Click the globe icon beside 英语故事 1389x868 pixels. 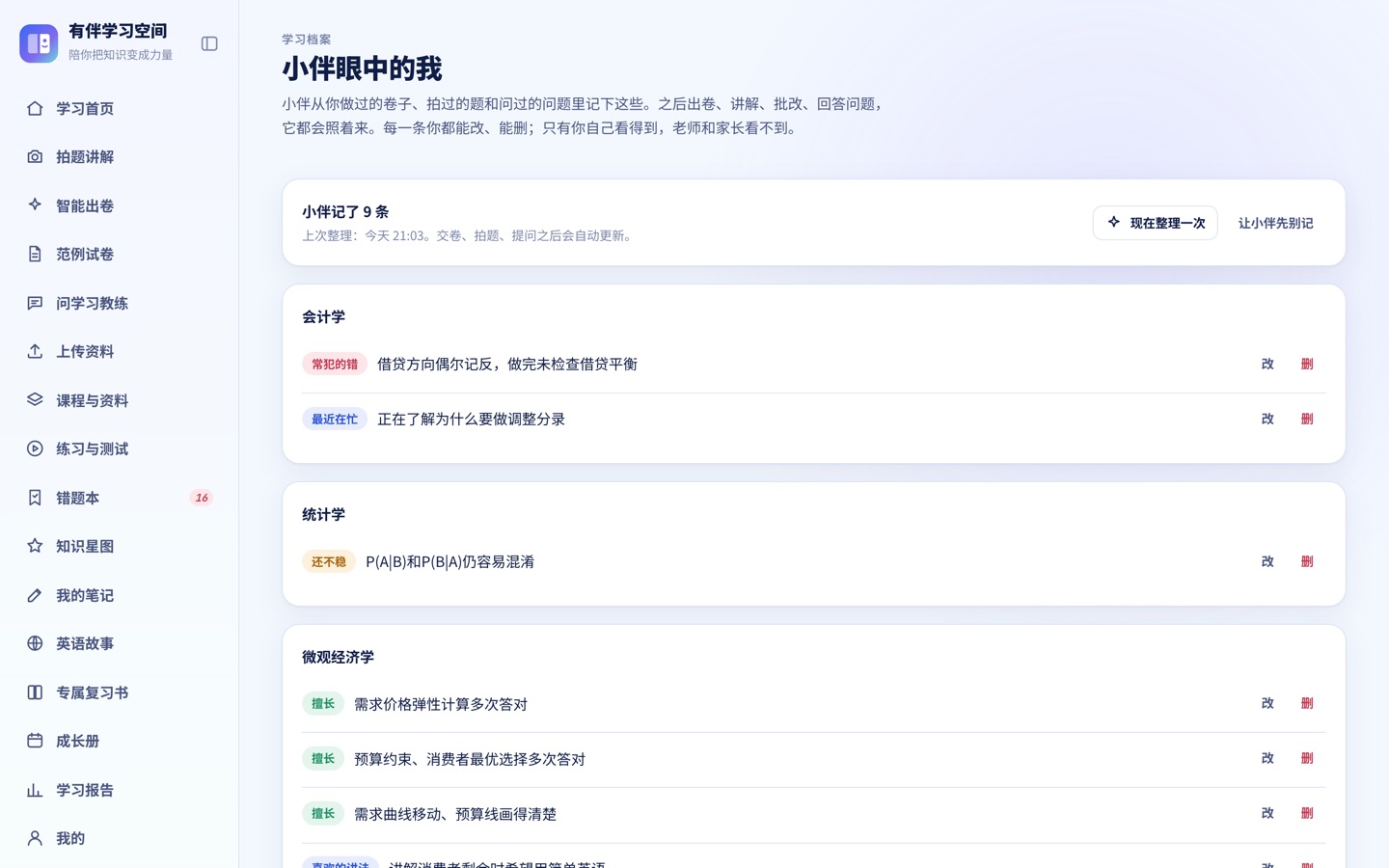(35, 643)
